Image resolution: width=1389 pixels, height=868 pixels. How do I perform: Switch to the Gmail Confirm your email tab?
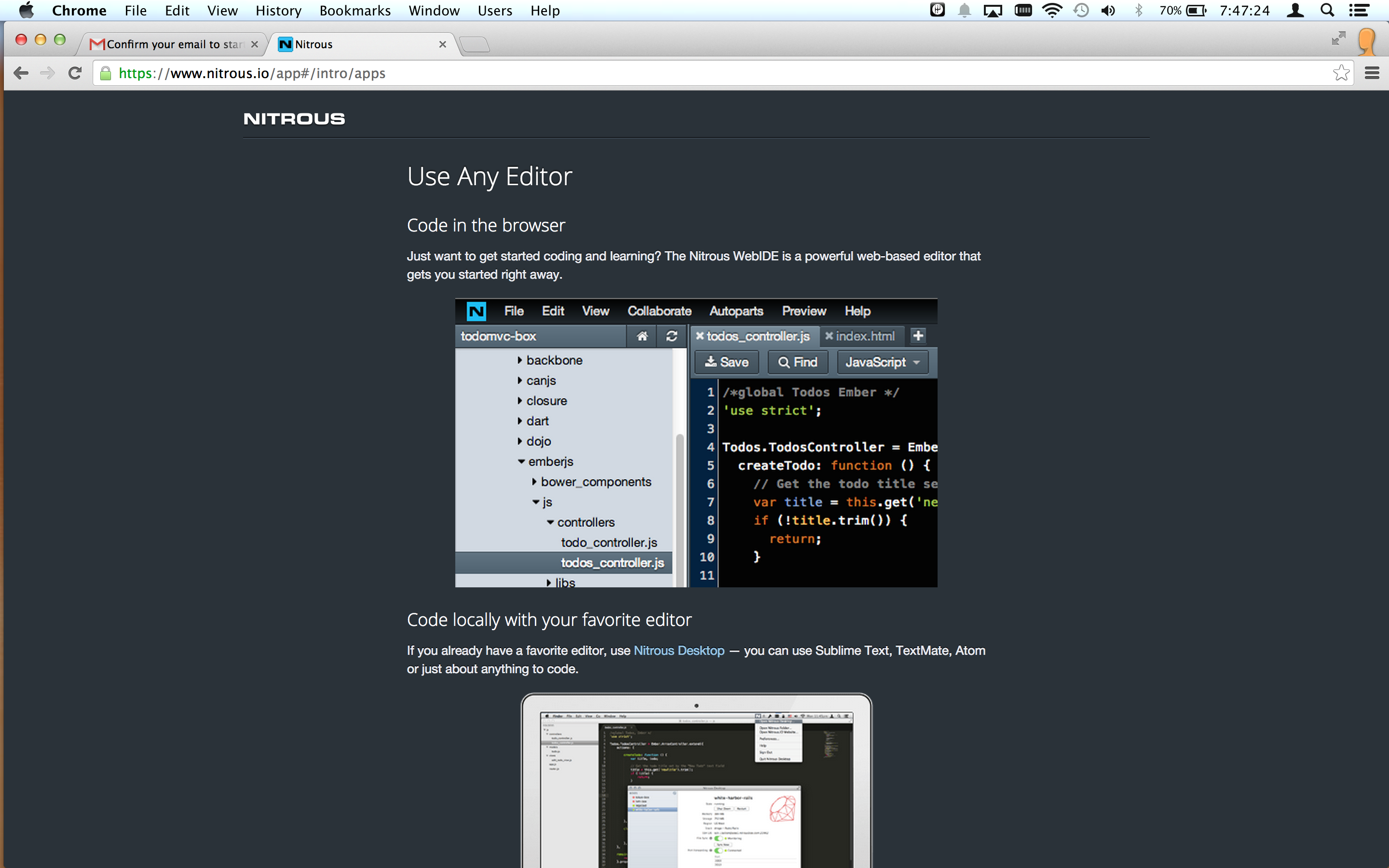coord(172,44)
